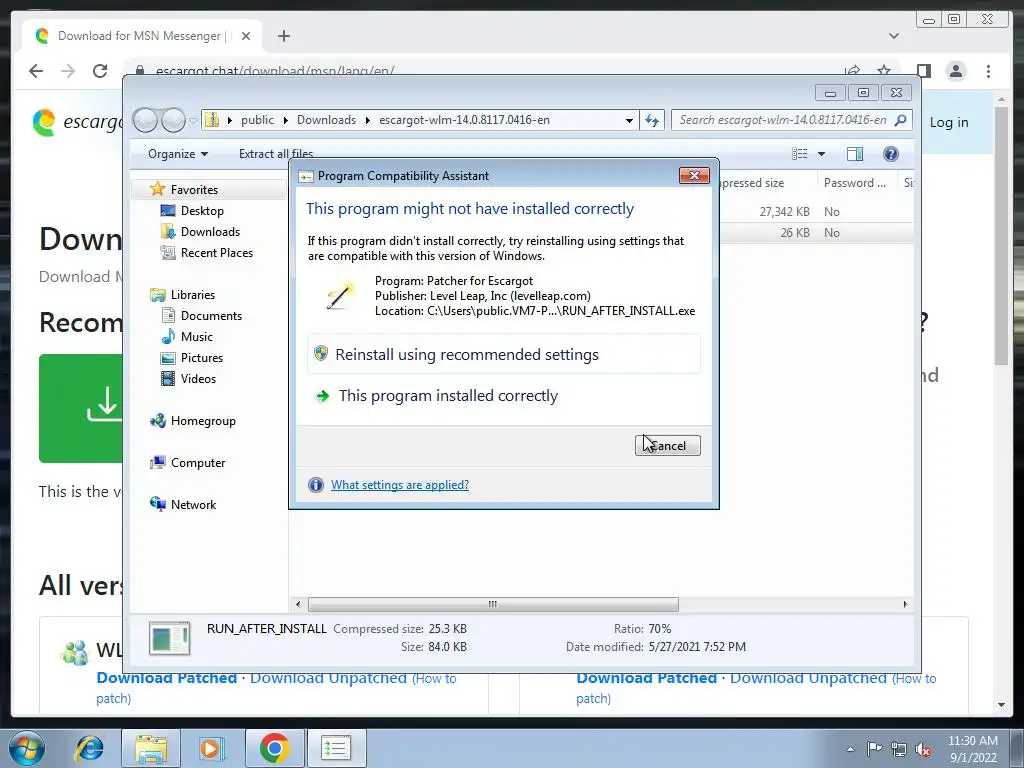Open the Music library

[197, 336]
